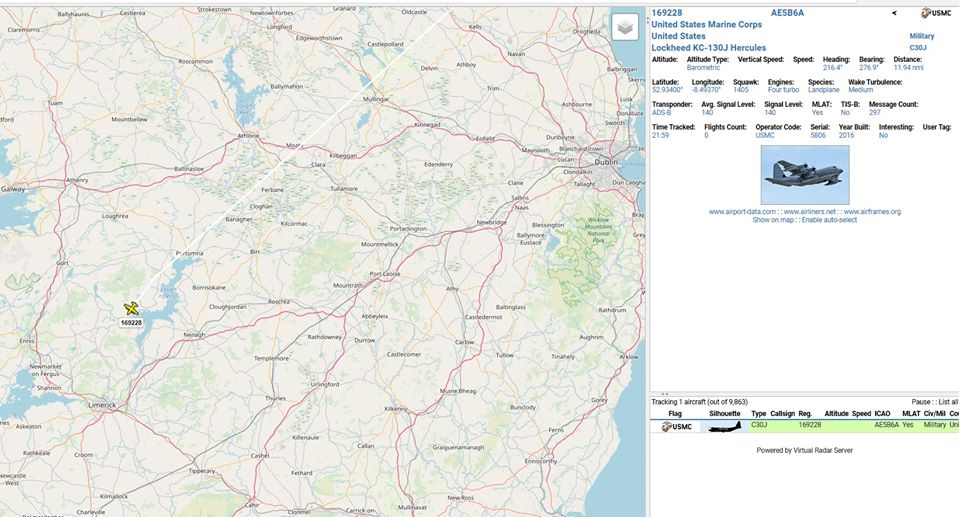Image resolution: width=960 pixels, height=517 pixels.
Task: Click the 297 message count value
Action: tap(874, 113)
